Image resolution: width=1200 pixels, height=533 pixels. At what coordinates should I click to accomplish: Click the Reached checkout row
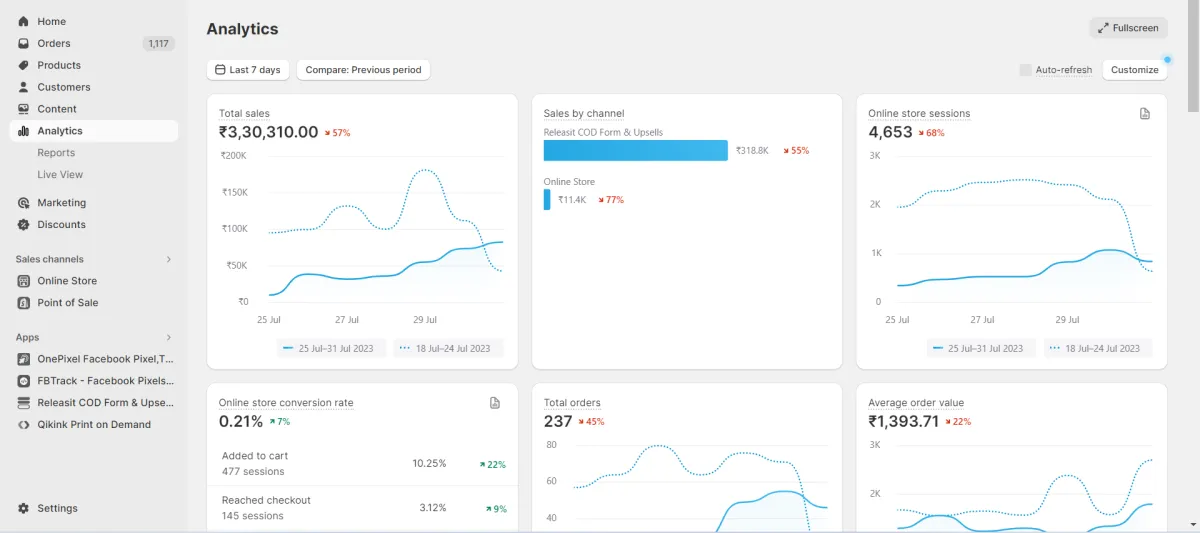364,508
